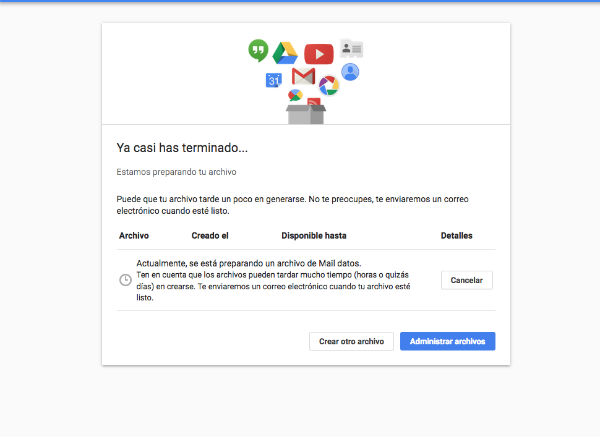Click the Disponible hasta column header
The image size is (600, 437).
(x=314, y=236)
